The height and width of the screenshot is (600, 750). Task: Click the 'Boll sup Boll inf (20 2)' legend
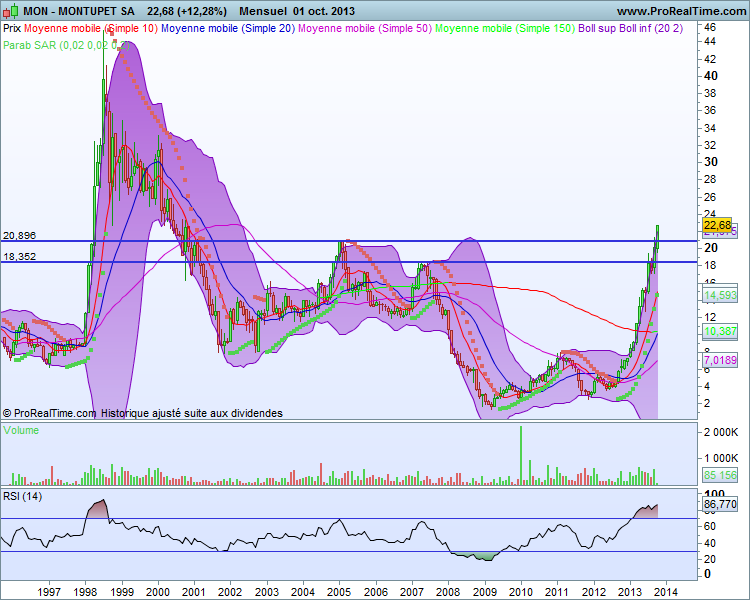[630, 28]
